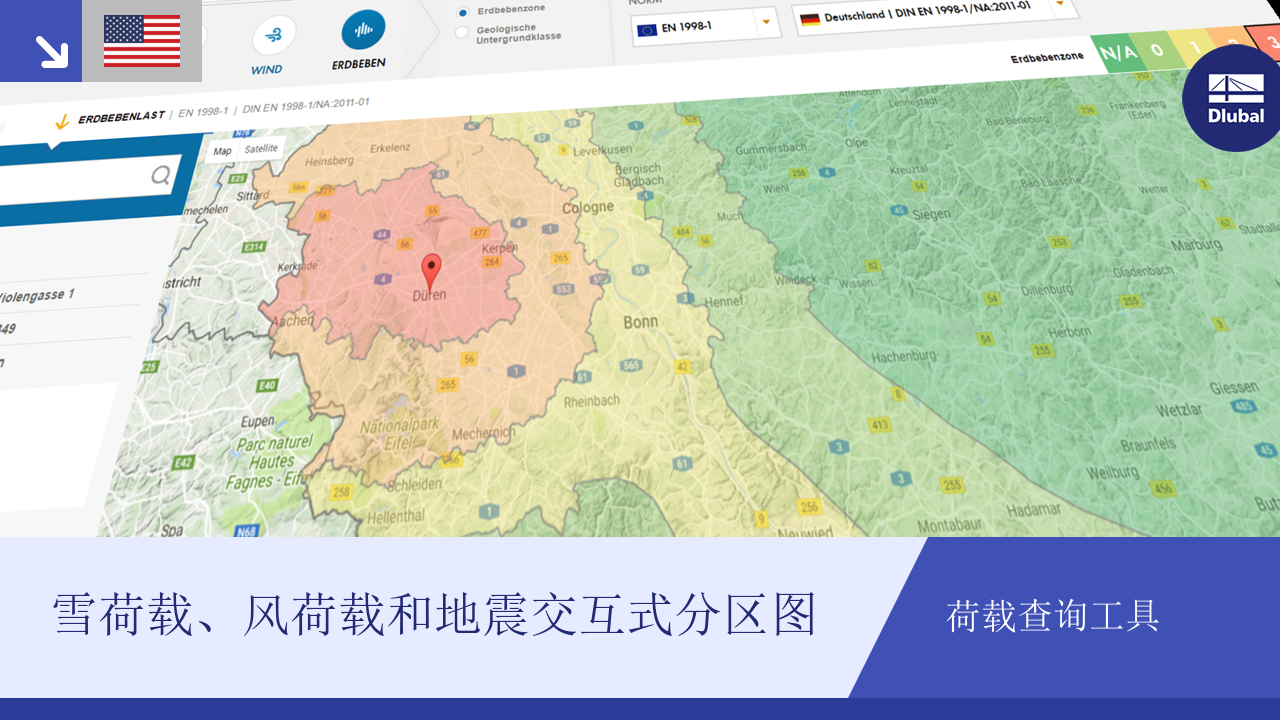Click the red map pin at Düren
1280x720 pixels.
point(431,271)
